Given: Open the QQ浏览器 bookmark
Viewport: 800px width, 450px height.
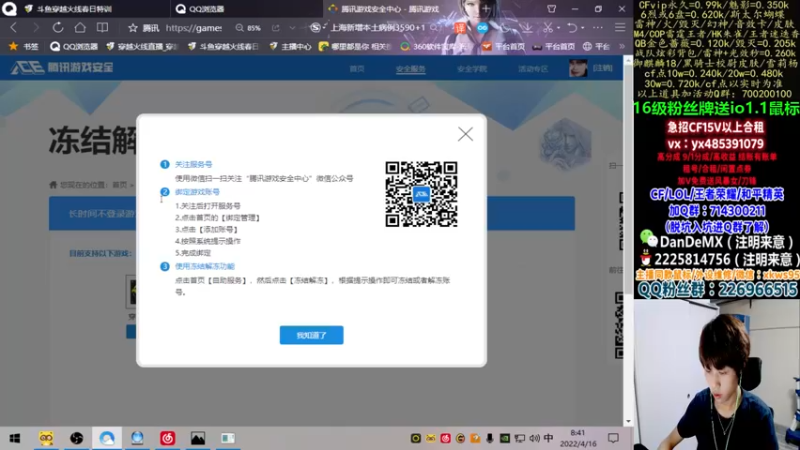Looking at the screenshot, I should click(x=74, y=46).
